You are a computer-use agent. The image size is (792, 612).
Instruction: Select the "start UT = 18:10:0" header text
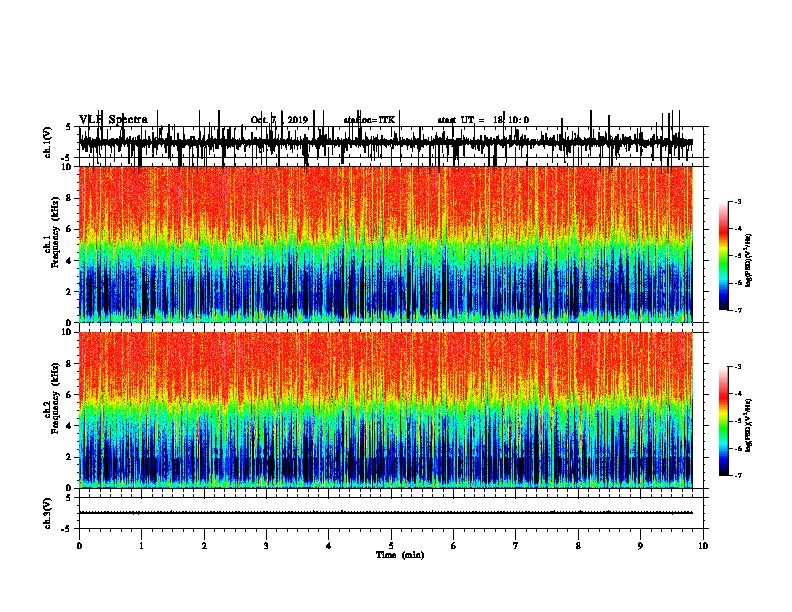pyautogui.click(x=483, y=120)
